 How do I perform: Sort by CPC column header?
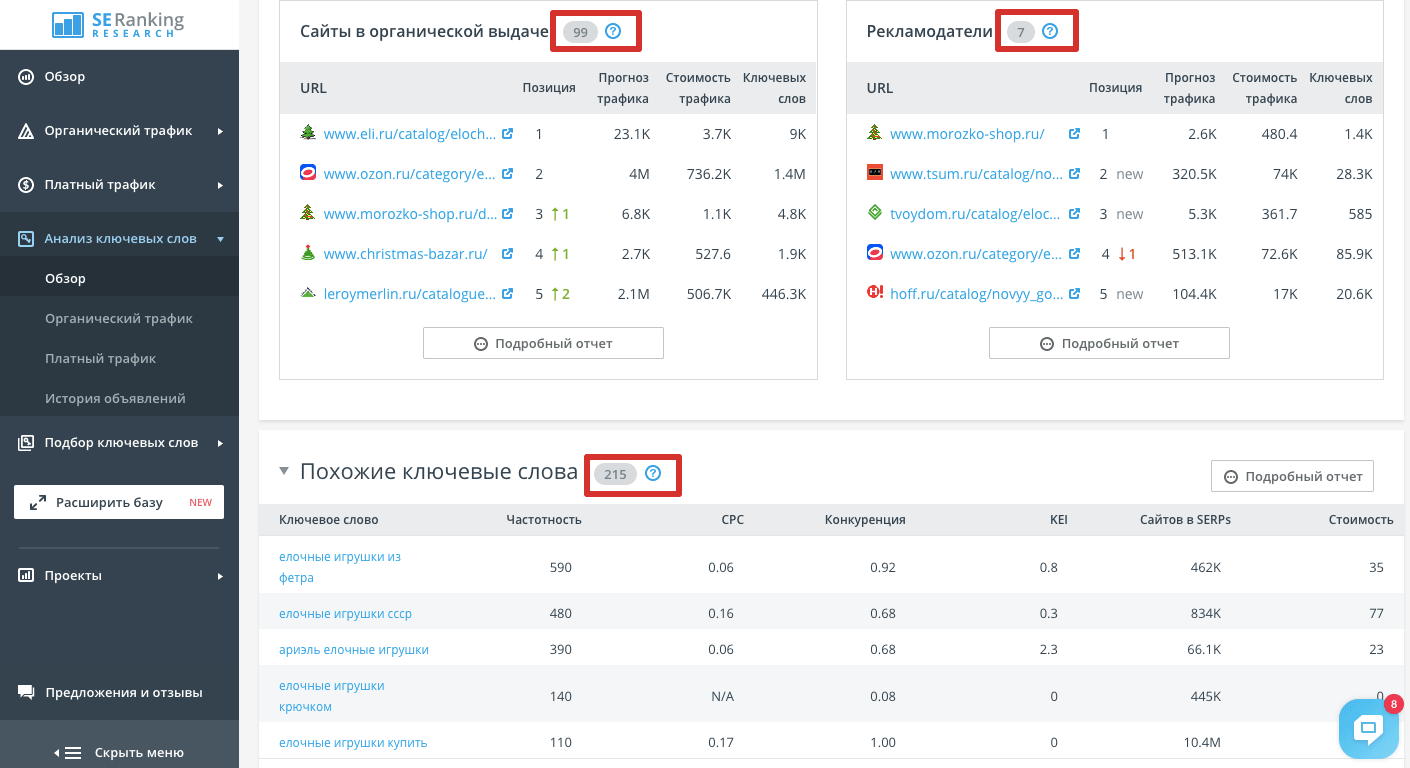[x=732, y=520]
